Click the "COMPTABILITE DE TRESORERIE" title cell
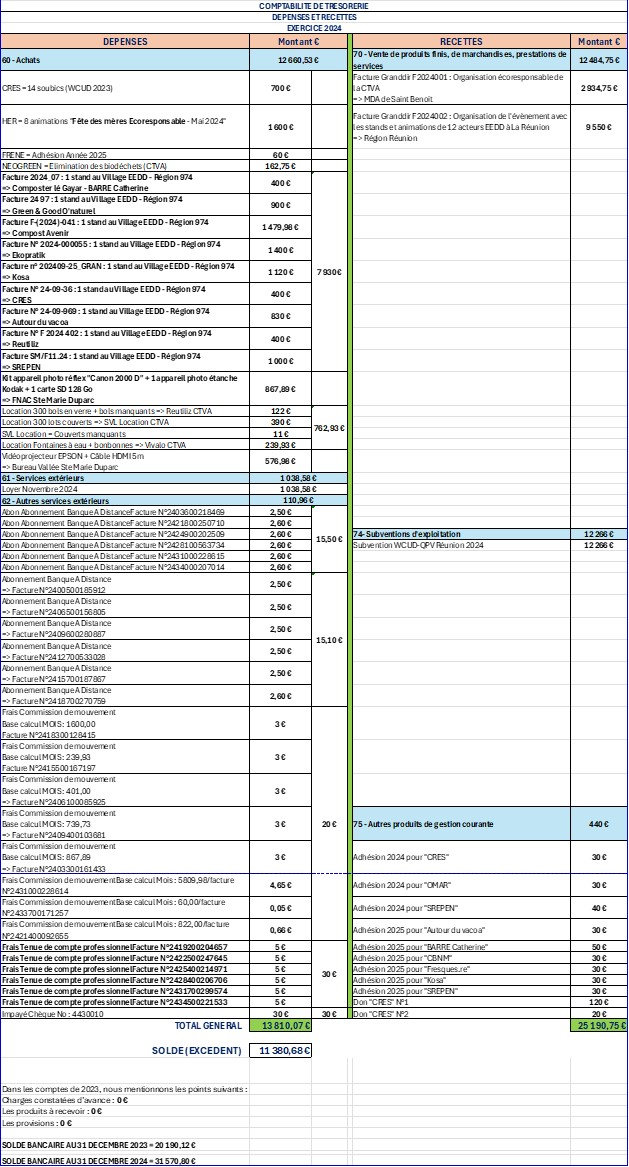The image size is (629, 1167). pos(313,6)
